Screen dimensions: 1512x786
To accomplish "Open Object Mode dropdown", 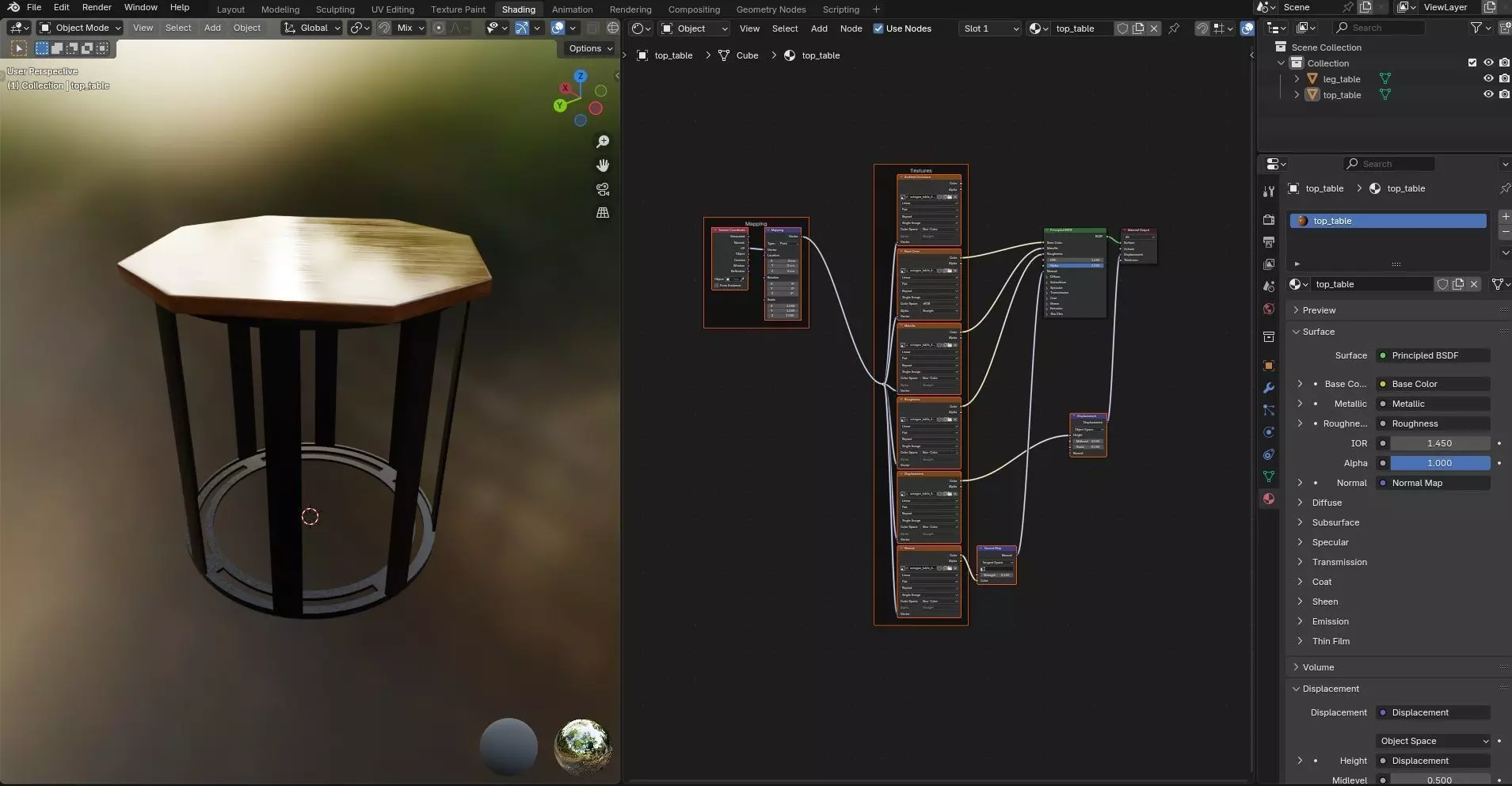I will [80, 28].
